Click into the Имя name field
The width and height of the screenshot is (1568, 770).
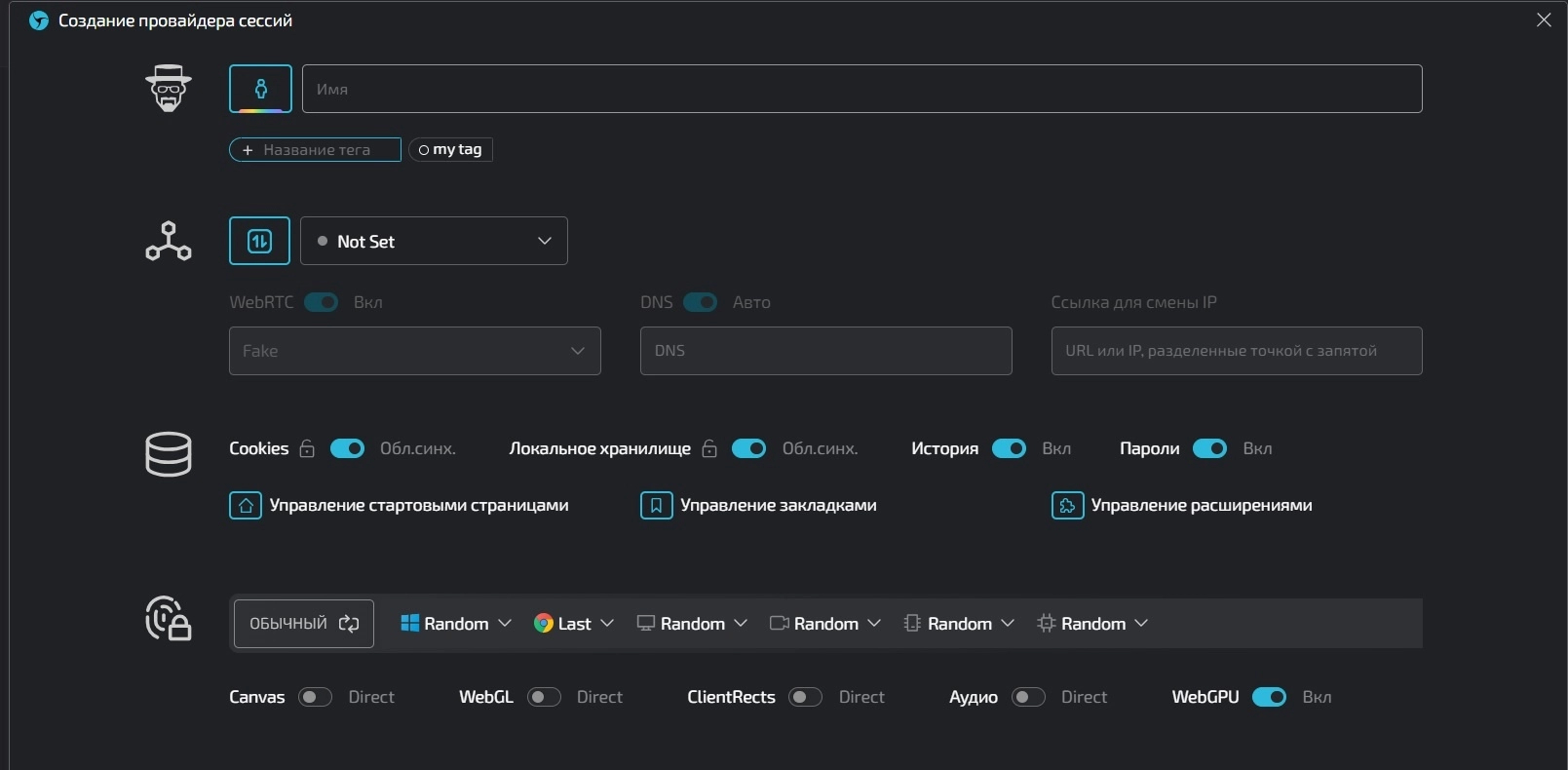pyautogui.click(x=861, y=89)
